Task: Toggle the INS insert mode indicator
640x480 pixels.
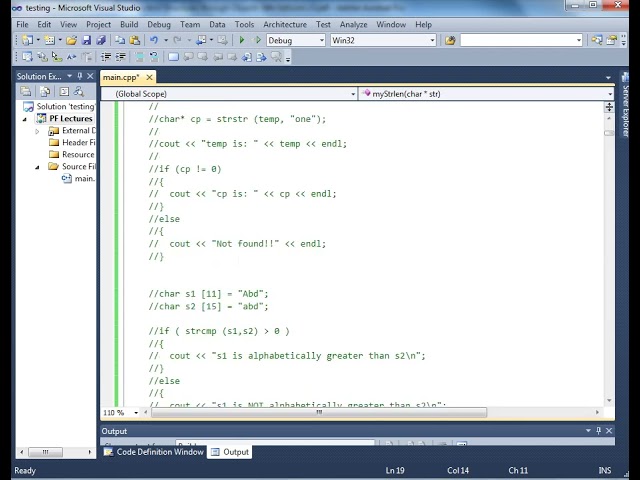Action: (x=605, y=470)
